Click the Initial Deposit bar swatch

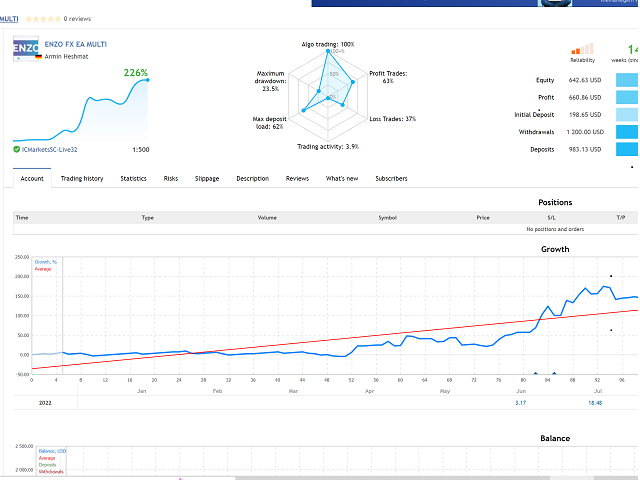point(627,115)
